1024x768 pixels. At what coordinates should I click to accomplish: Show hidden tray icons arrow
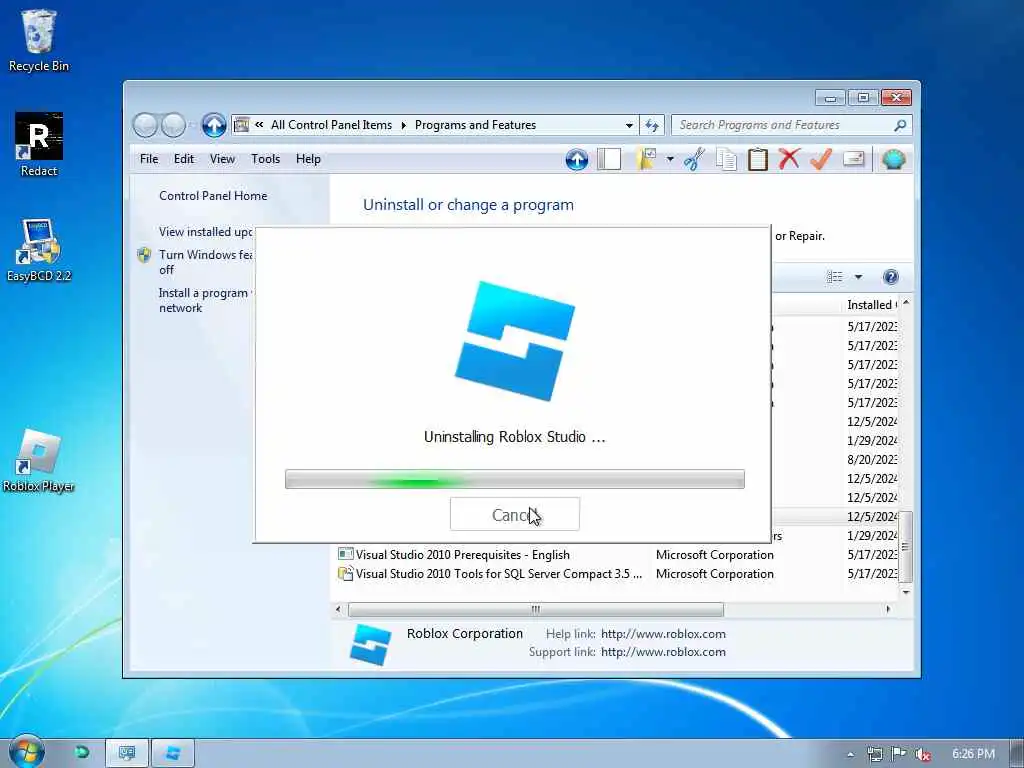(850, 755)
